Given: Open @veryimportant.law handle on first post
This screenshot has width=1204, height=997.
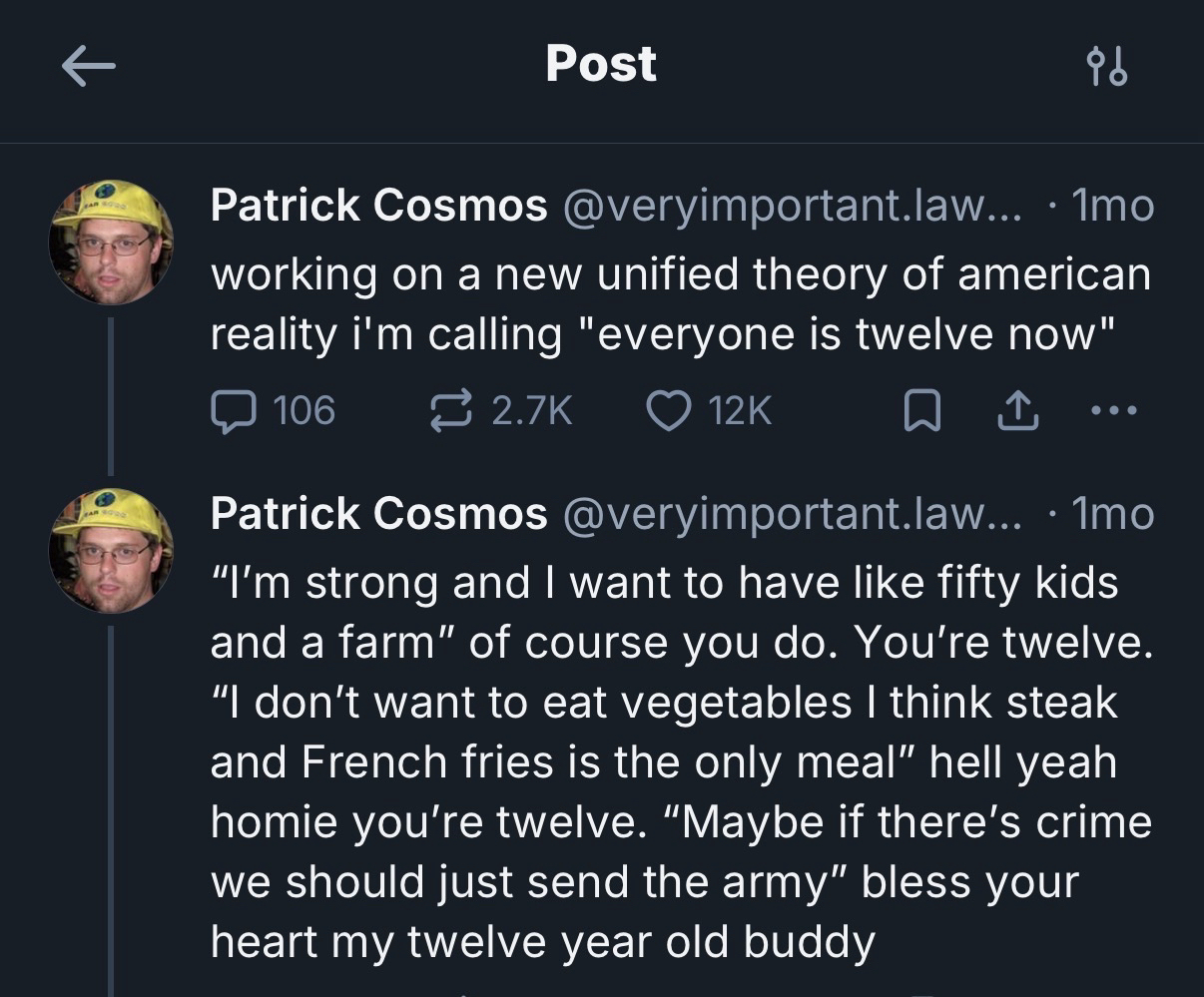Looking at the screenshot, I should pos(793,206).
